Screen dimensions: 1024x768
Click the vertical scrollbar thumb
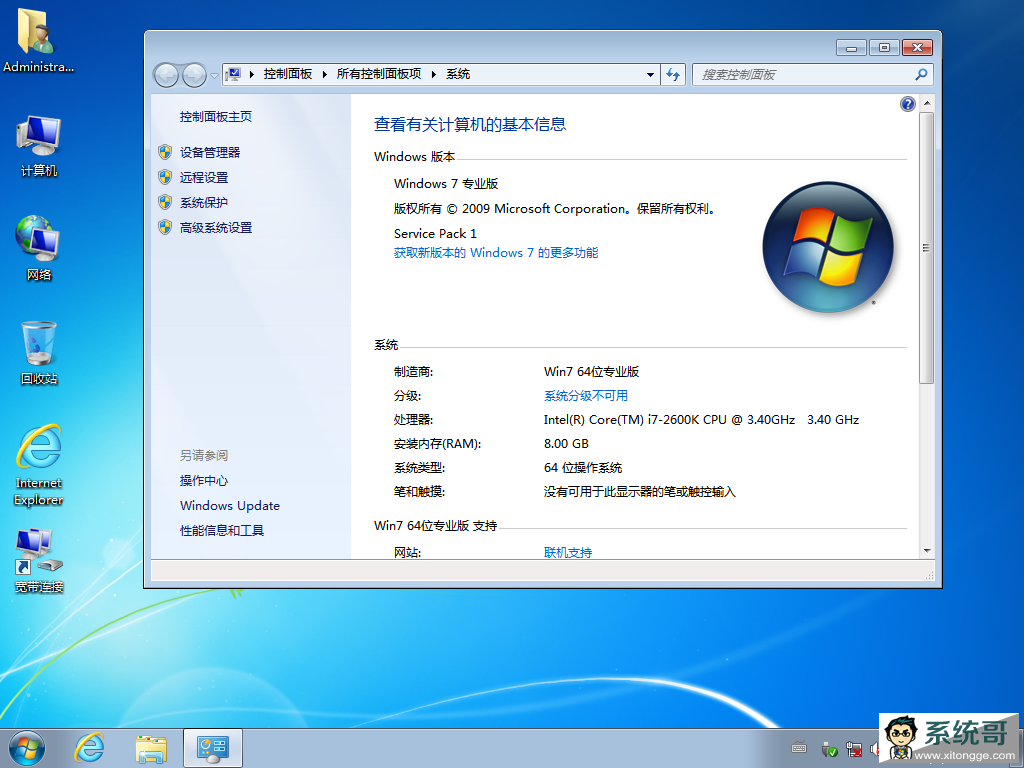[x=926, y=248]
